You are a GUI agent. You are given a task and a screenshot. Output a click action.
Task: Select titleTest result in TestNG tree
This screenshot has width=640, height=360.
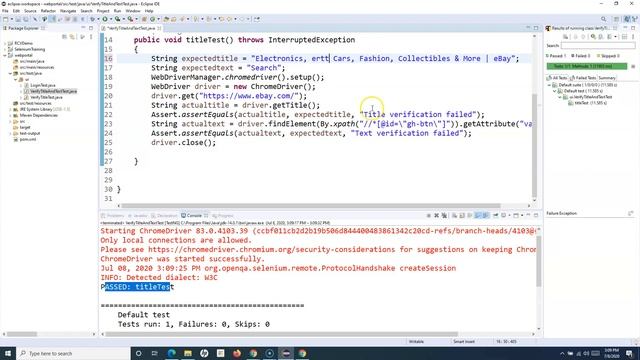click(591, 103)
